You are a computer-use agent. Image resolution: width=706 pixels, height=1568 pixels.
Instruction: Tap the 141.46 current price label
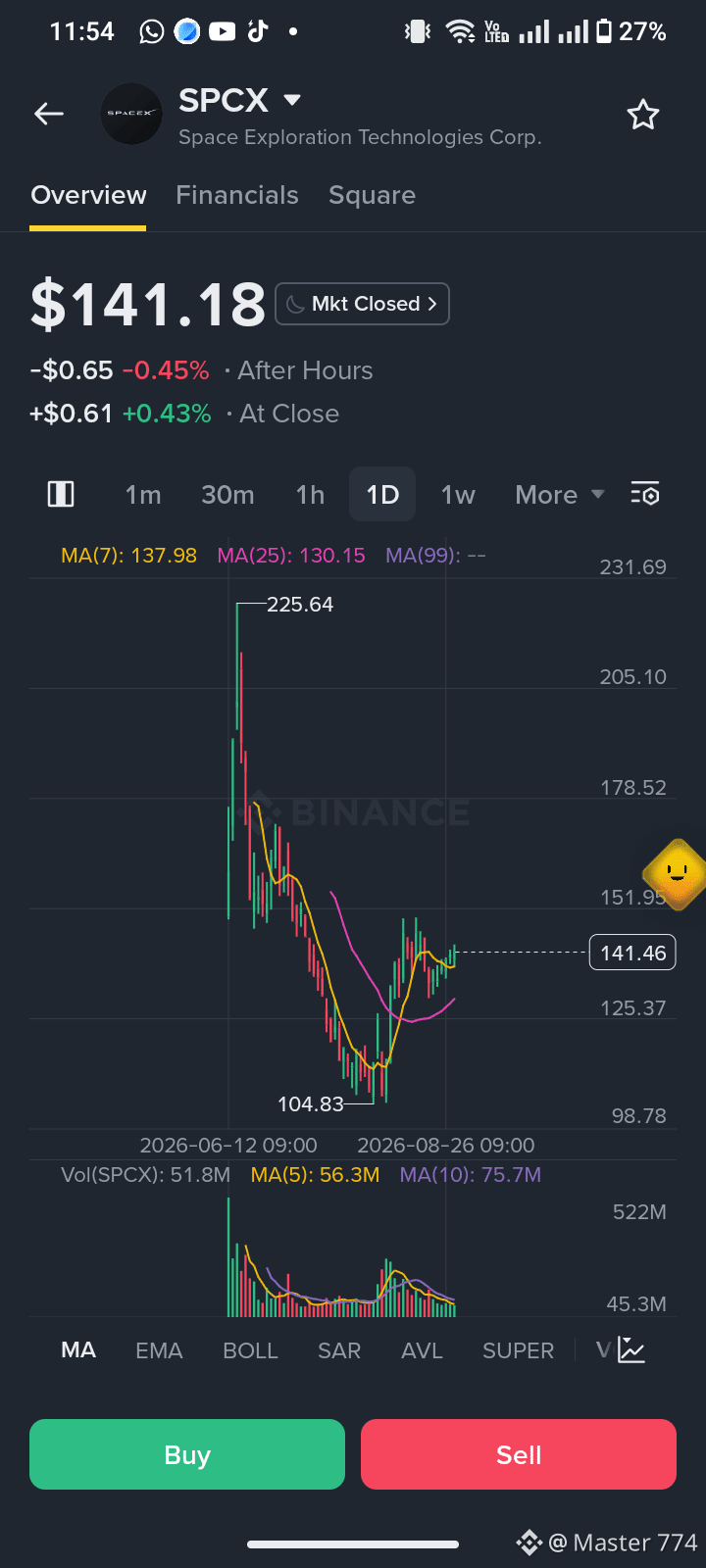click(632, 953)
